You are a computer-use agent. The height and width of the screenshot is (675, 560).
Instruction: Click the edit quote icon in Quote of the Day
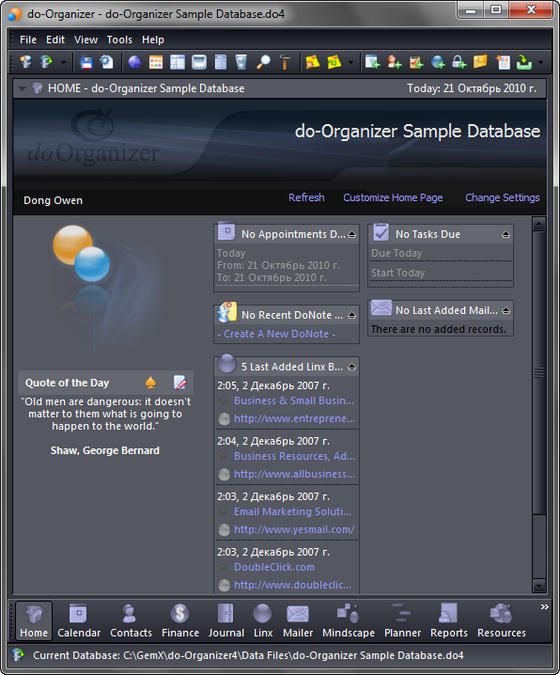[180, 382]
